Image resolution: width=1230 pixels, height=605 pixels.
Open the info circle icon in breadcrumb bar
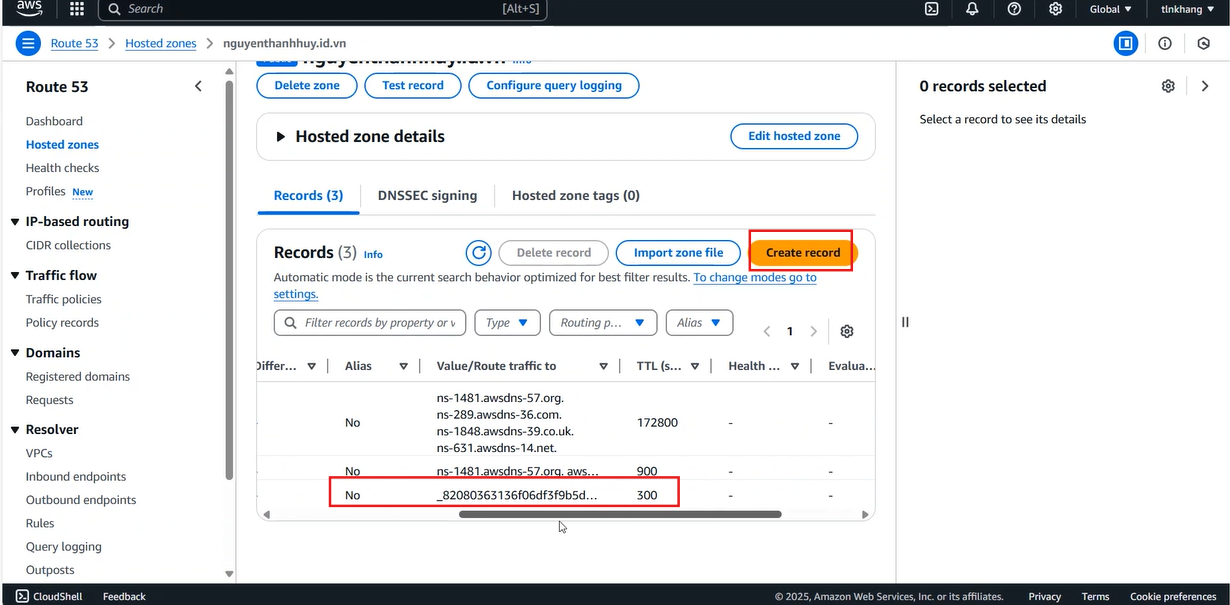pos(1165,43)
